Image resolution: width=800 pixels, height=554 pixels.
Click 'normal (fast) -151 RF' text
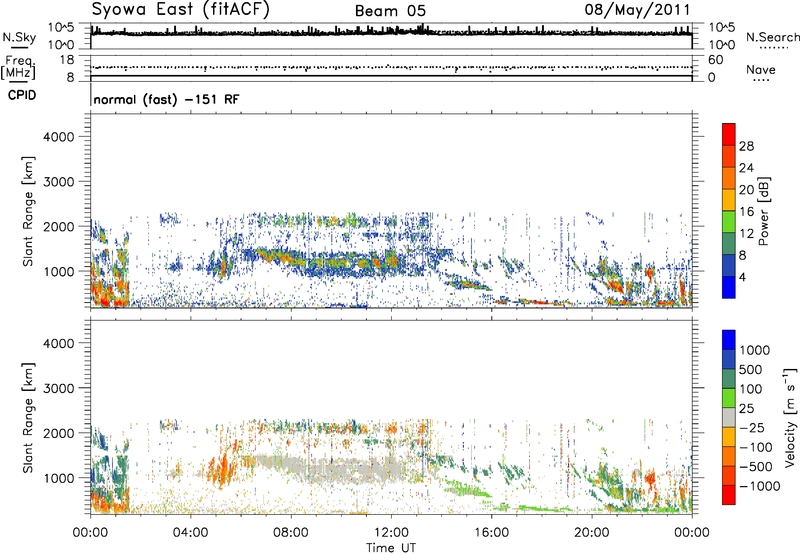point(166,99)
